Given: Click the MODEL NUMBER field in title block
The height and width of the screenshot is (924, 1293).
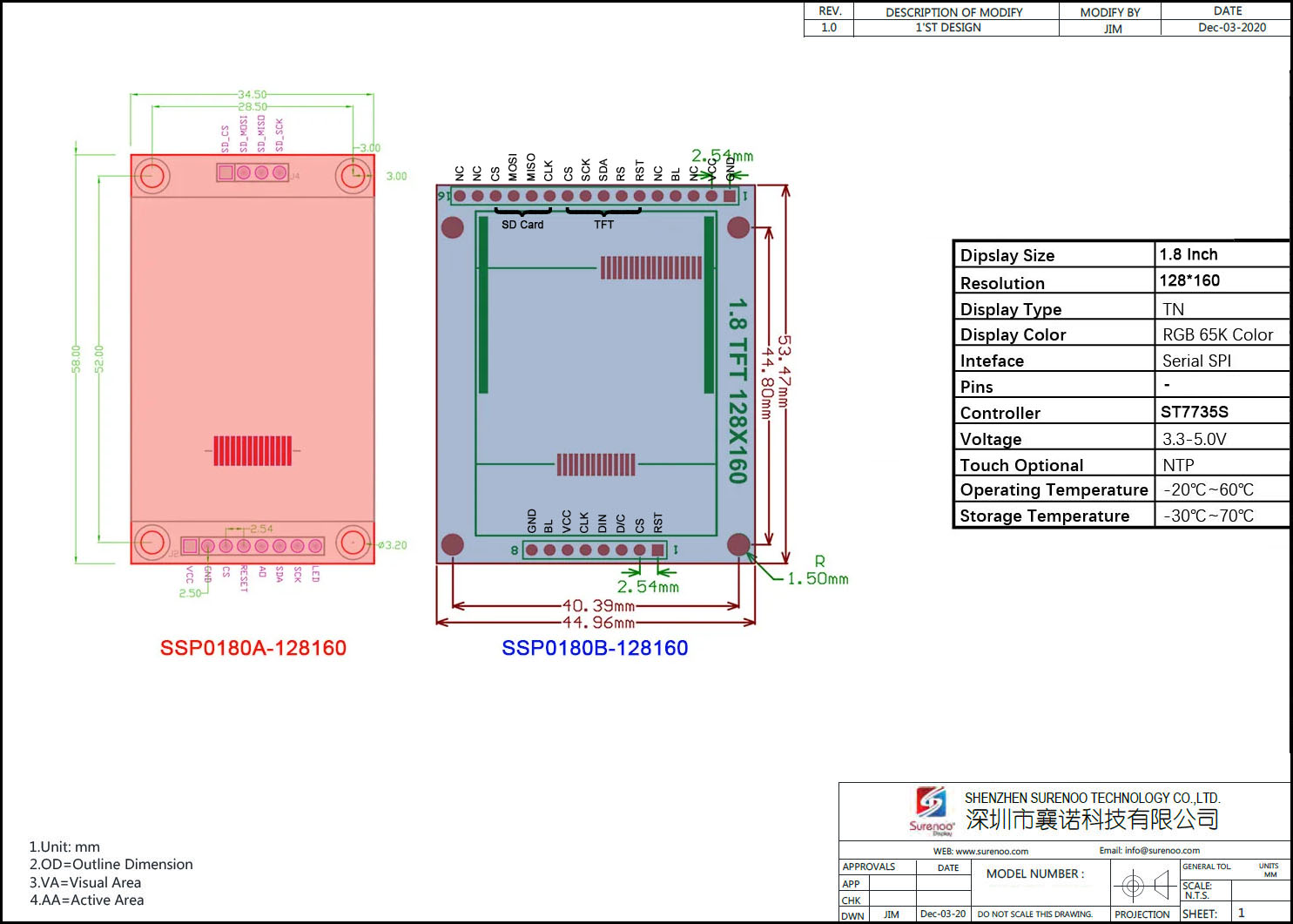Looking at the screenshot, I should point(1035,873).
